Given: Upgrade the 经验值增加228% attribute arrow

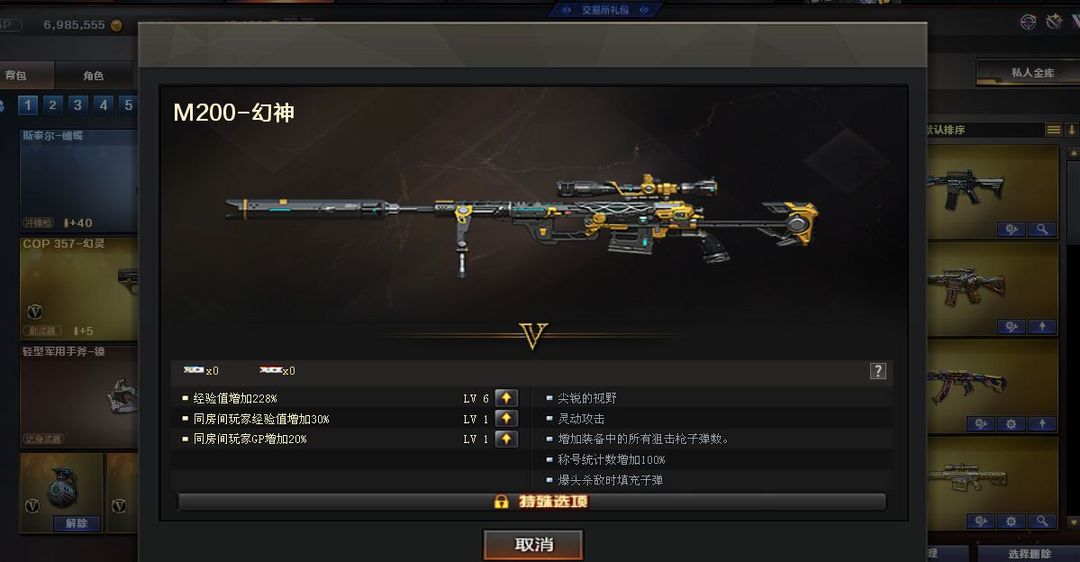Looking at the screenshot, I should point(506,398).
